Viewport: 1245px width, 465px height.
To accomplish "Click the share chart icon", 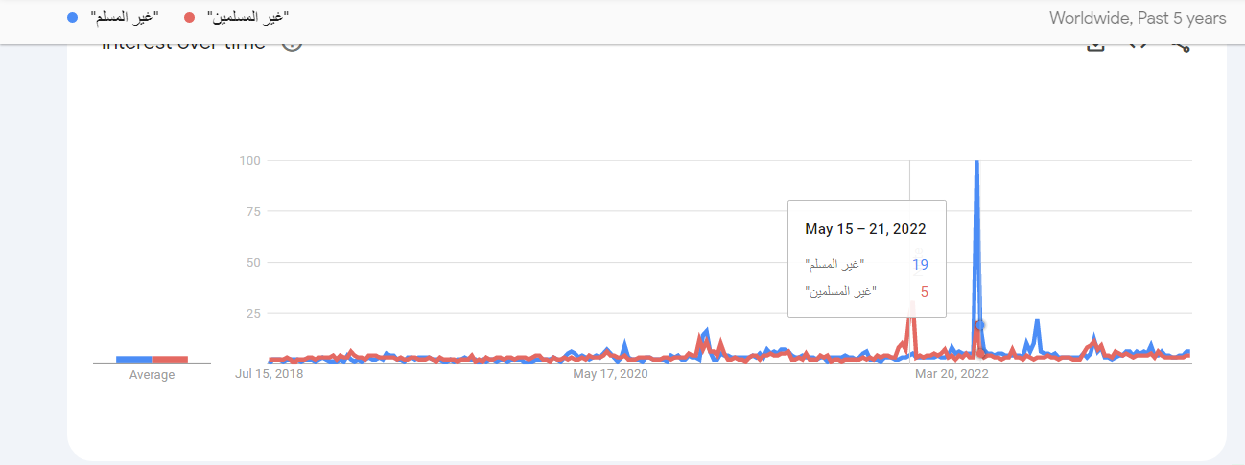I will 1180,45.
